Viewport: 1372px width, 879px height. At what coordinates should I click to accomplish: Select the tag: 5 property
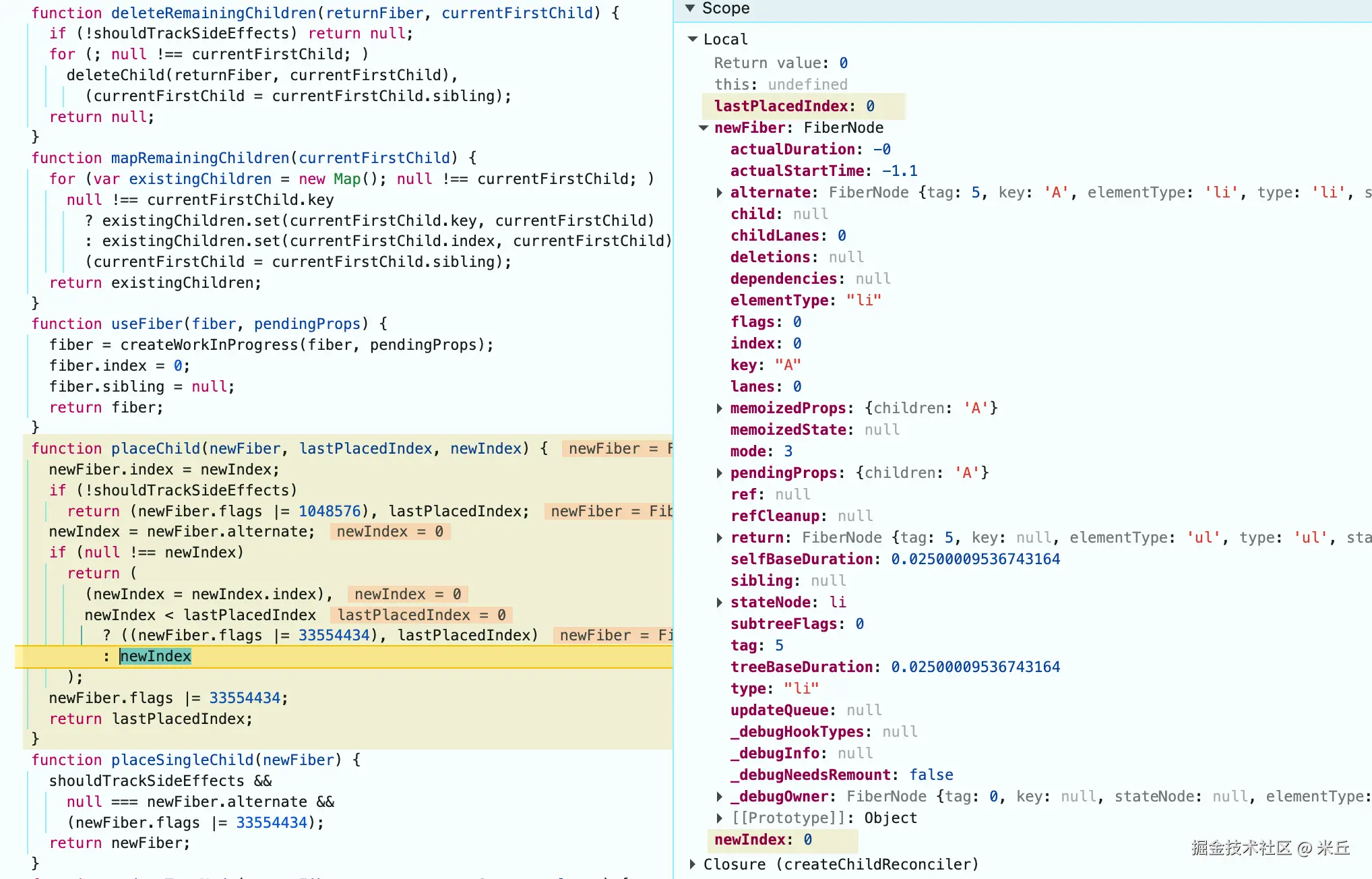click(x=757, y=646)
